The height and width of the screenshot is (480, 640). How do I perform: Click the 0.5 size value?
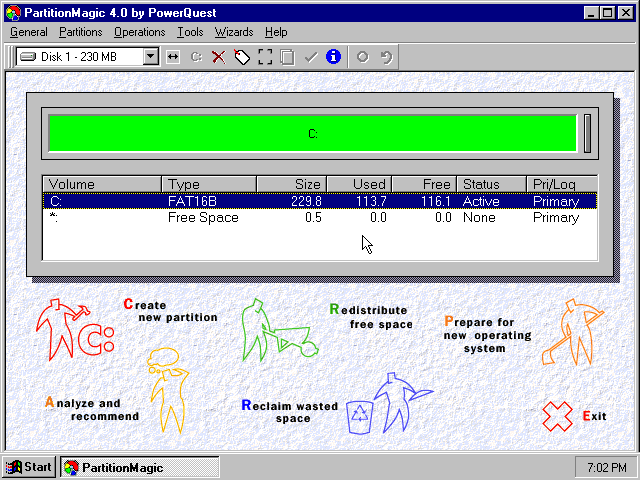(x=313, y=218)
